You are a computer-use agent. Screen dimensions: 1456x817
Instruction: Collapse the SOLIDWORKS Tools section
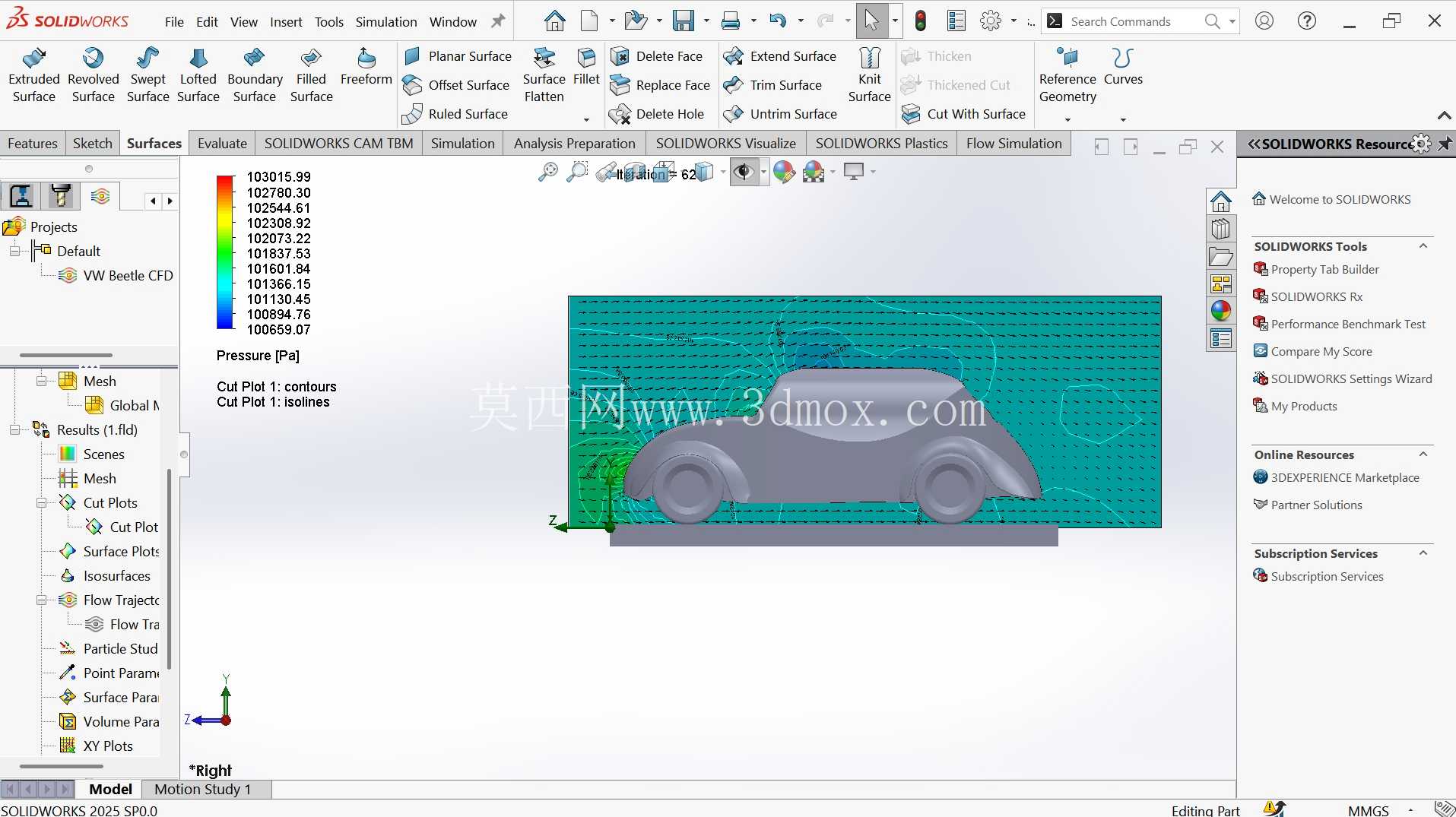tap(1423, 246)
